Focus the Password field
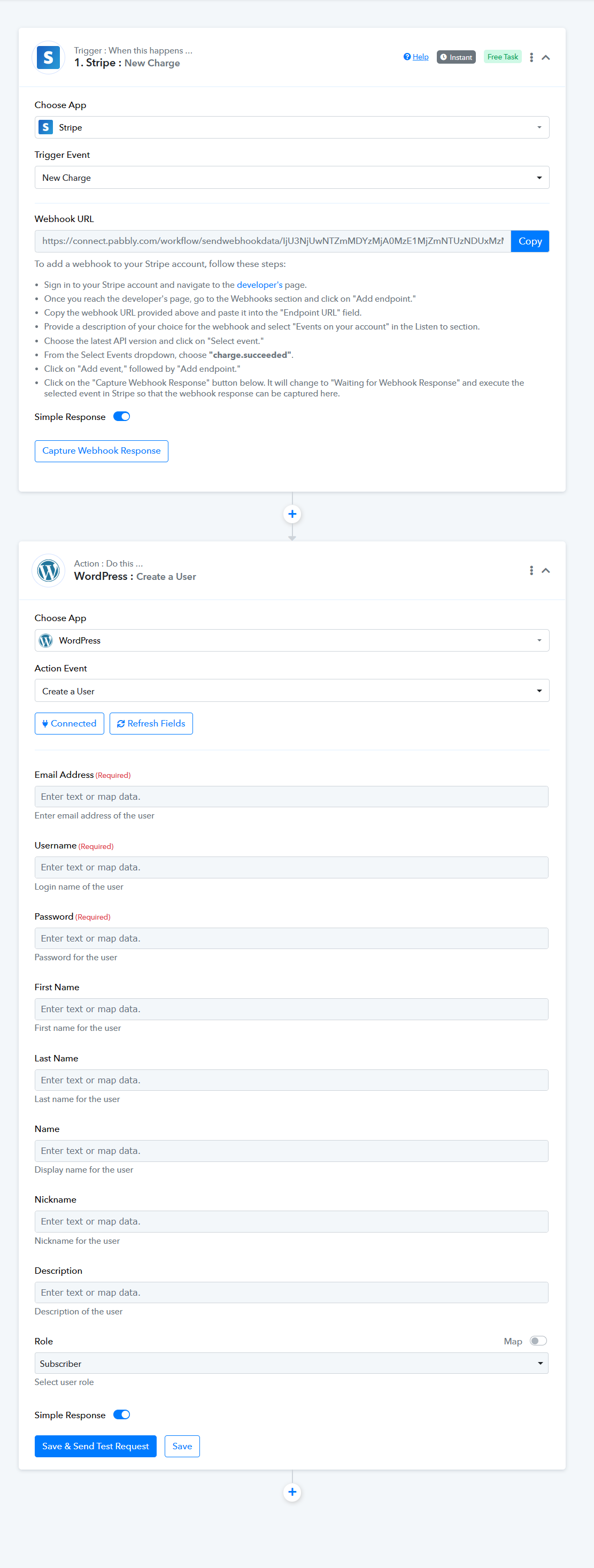594x1568 pixels. click(x=291, y=939)
